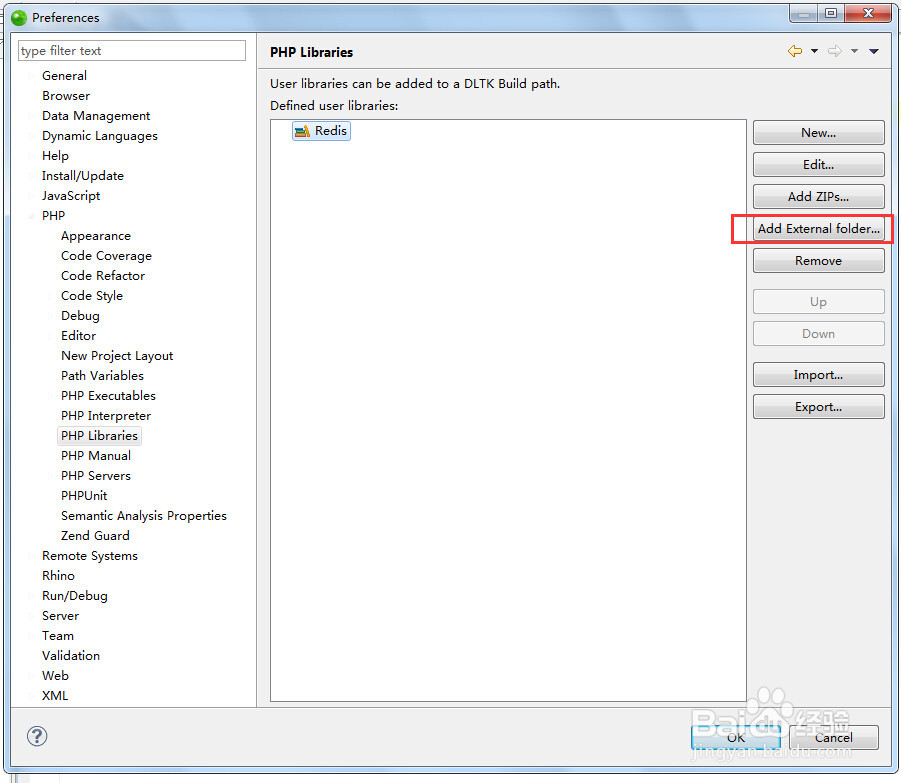The height and width of the screenshot is (783, 901).
Task: Open Code Coverage preferences
Action: point(106,256)
